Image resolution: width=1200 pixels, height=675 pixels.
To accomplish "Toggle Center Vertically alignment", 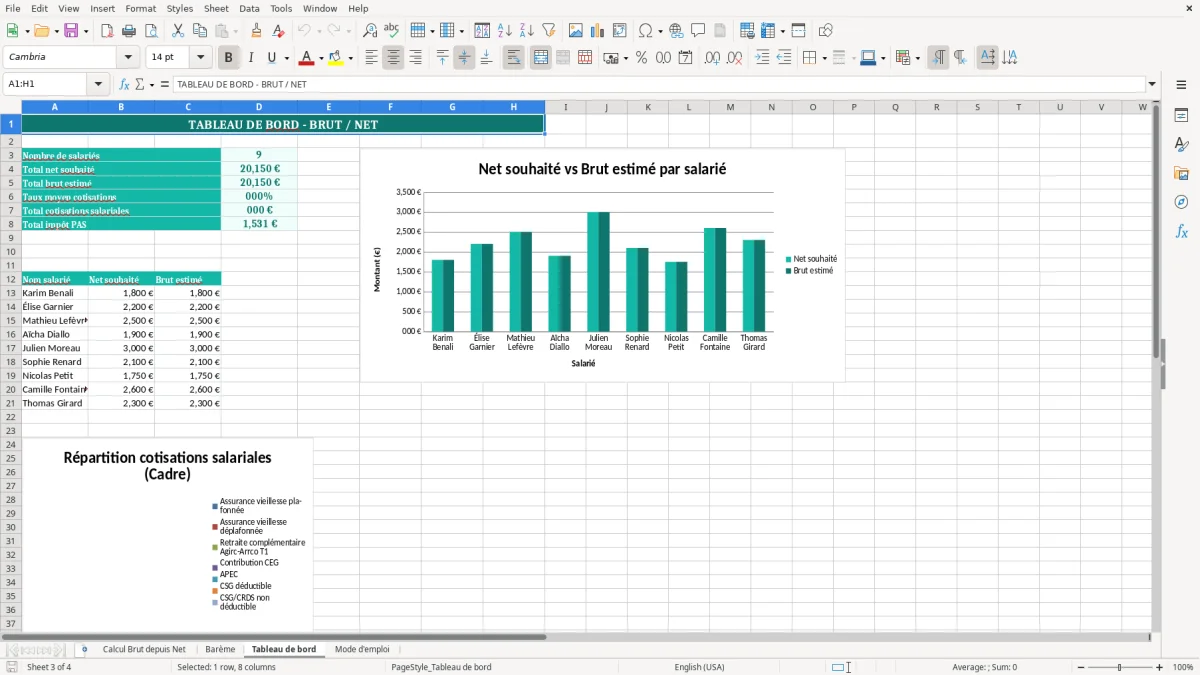I will click(x=464, y=58).
